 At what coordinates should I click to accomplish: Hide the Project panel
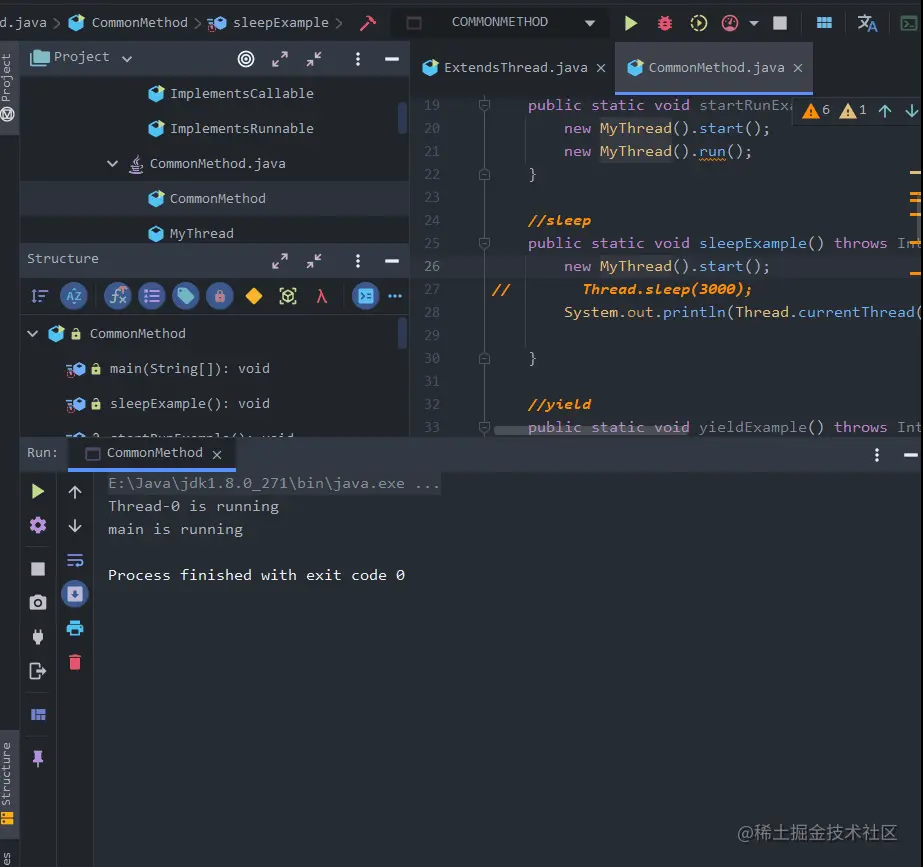[392, 59]
